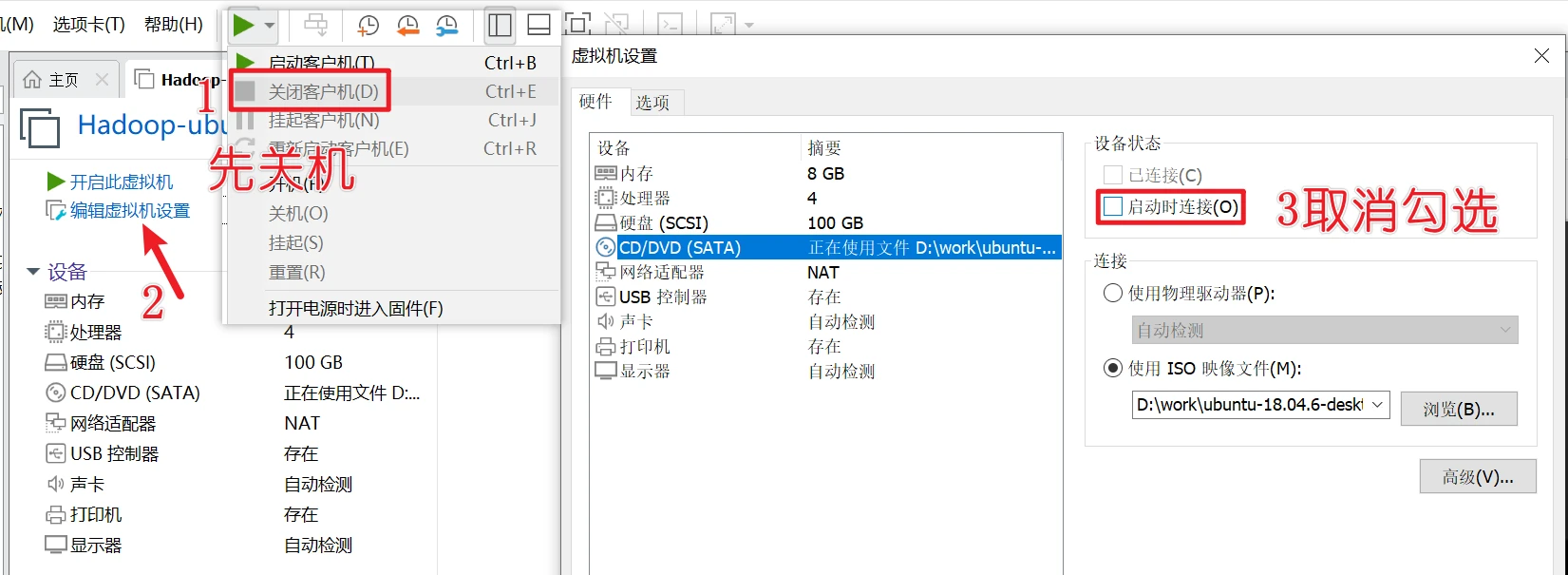Open the power options dropdown arrow

[270, 26]
